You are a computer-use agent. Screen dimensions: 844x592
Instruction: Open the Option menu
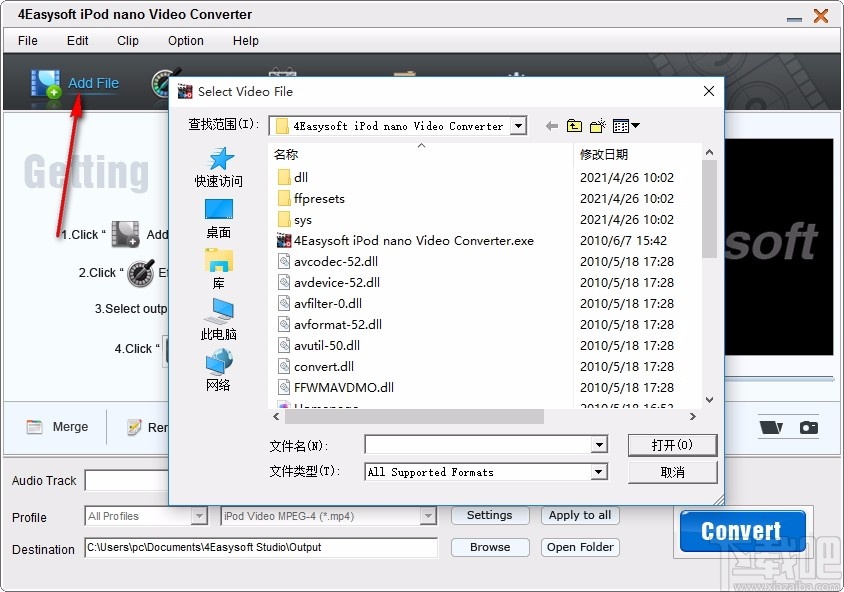185,41
